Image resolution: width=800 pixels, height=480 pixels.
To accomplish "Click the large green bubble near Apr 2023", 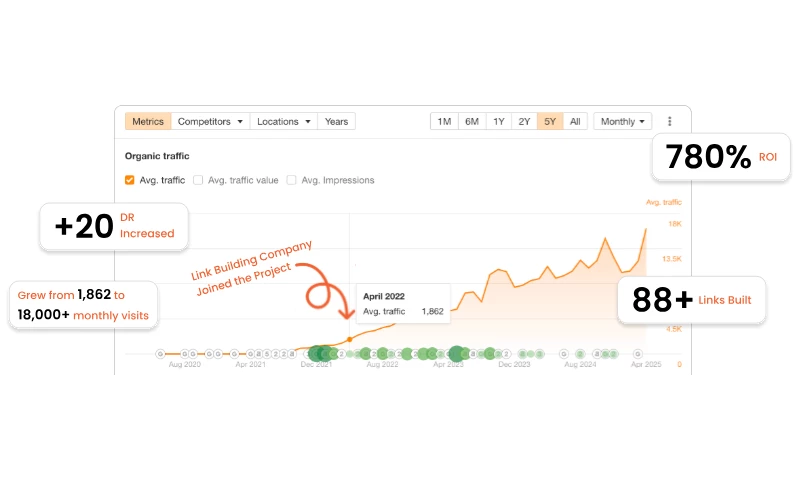I will pos(456,353).
